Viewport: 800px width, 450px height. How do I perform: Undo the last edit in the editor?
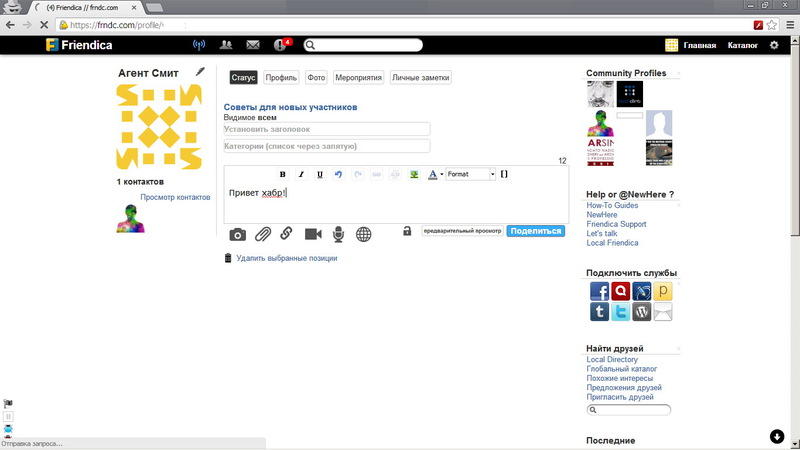pos(338,174)
